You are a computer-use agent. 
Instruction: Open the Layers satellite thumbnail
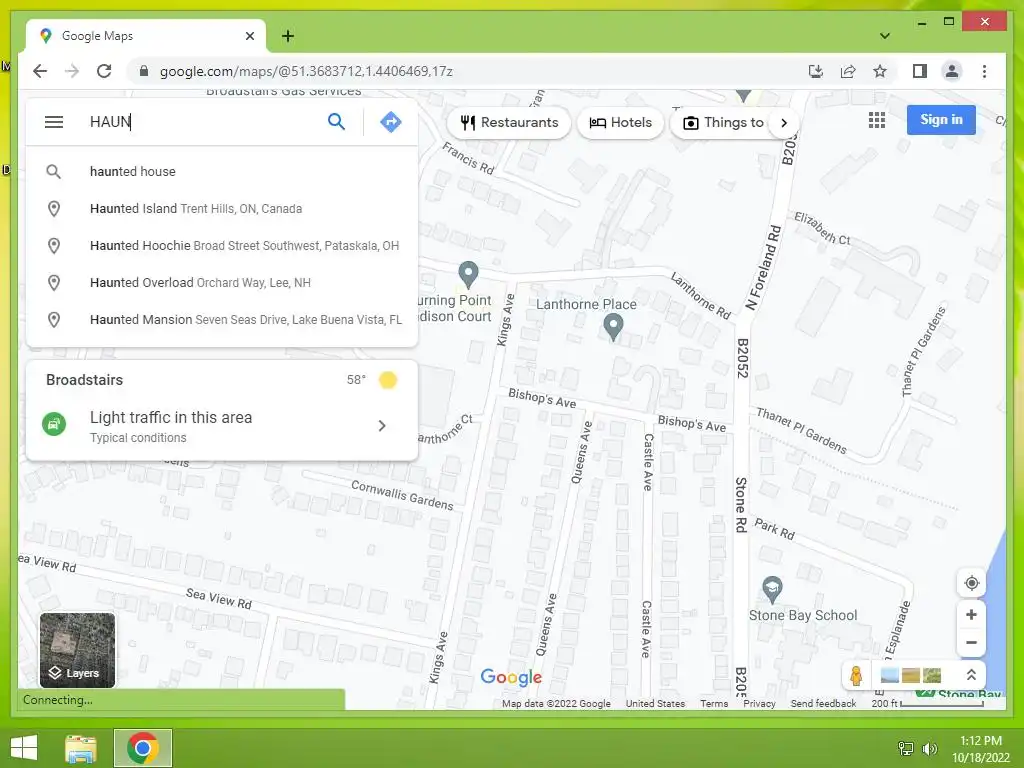coord(77,650)
